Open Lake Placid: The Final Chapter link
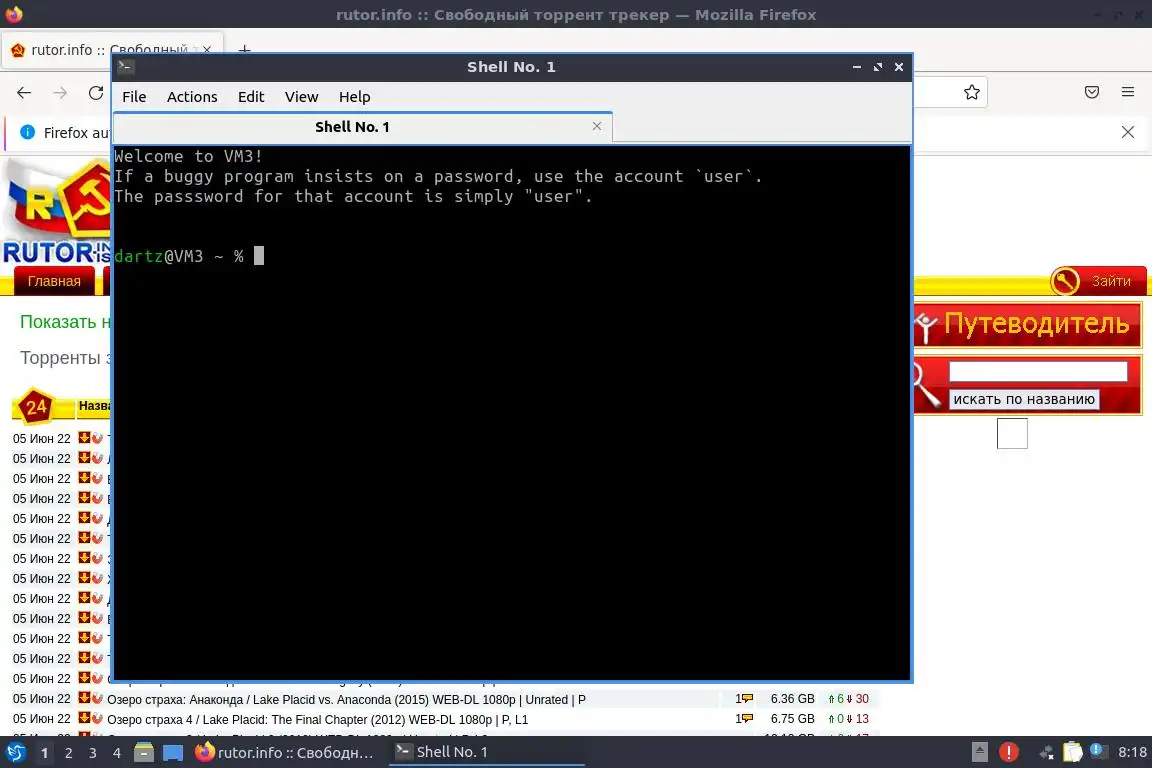The height and width of the screenshot is (768, 1152). point(317,719)
